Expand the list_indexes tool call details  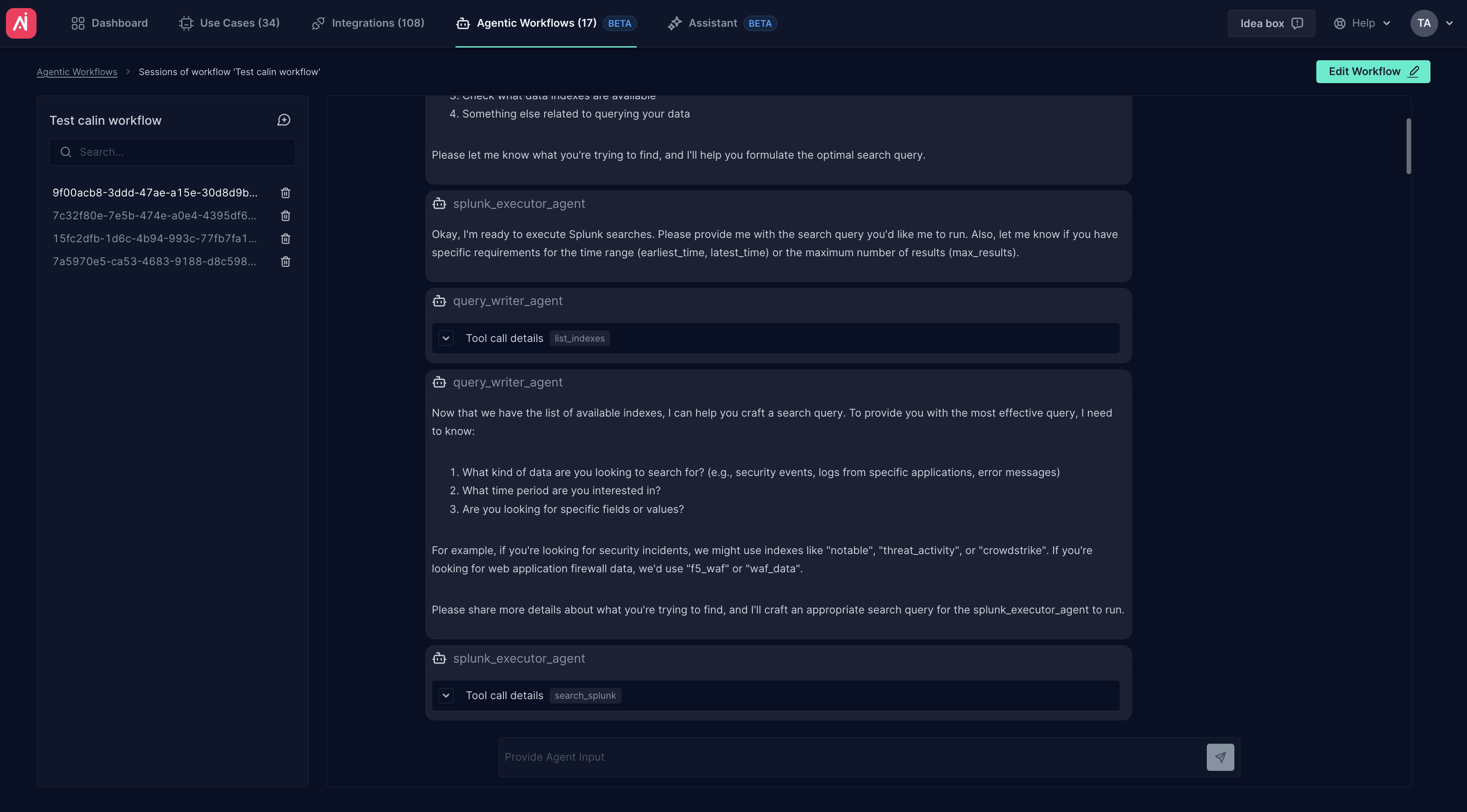tap(446, 339)
